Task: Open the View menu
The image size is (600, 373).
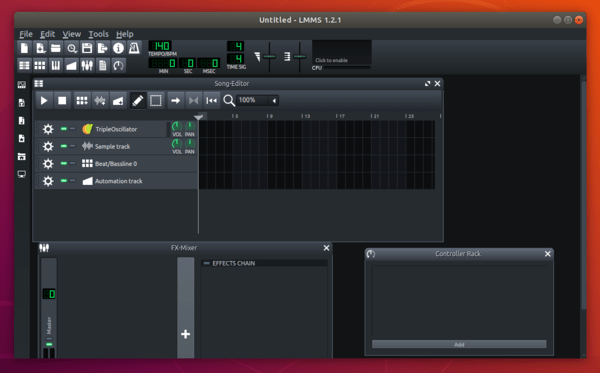Action: coord(72,34)
